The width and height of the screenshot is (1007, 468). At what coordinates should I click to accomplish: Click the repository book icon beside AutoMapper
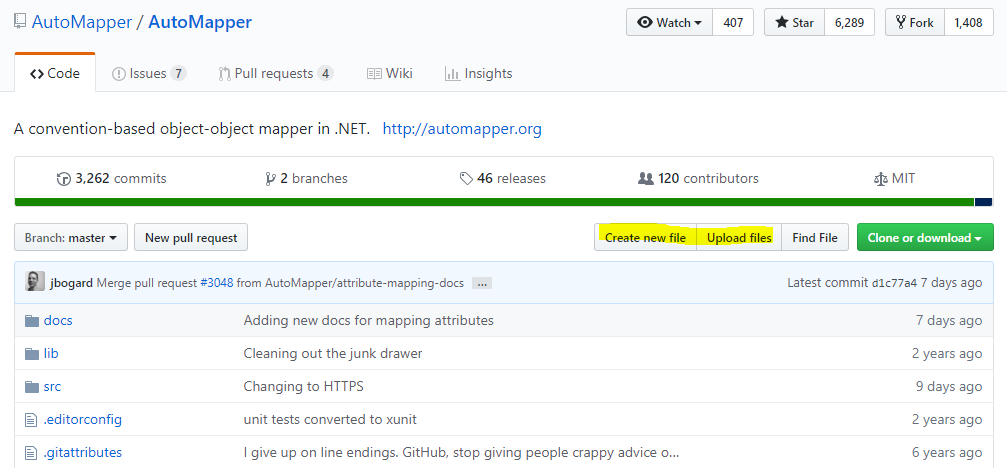tap(21, 22)
